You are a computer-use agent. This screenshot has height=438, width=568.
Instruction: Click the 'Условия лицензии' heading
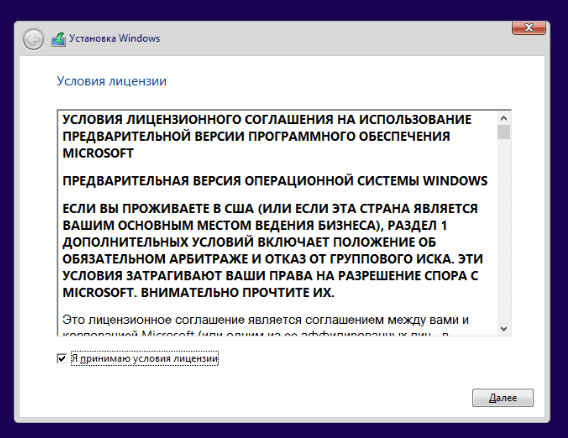(112, 81)
